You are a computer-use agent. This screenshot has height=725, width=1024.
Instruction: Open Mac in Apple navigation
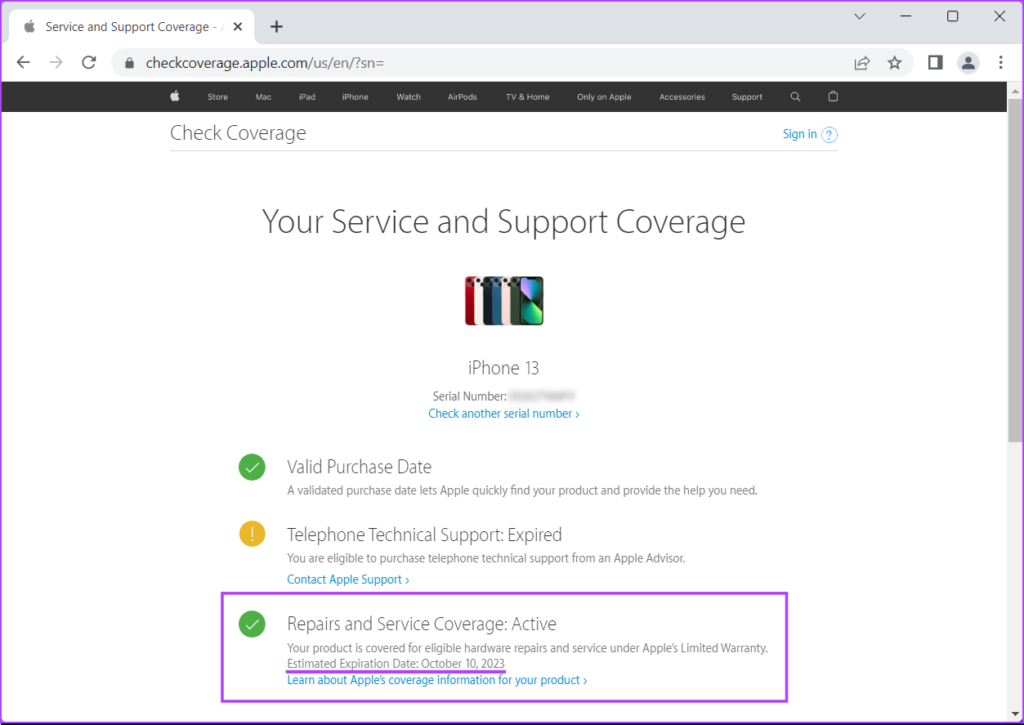pos(263,97)
